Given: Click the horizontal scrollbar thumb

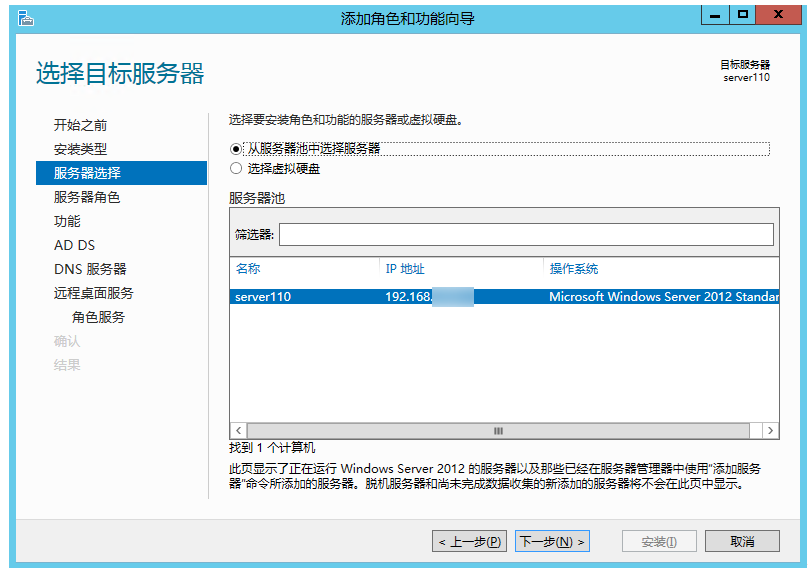Looking at the screenshot, I should tap(498, 430).
